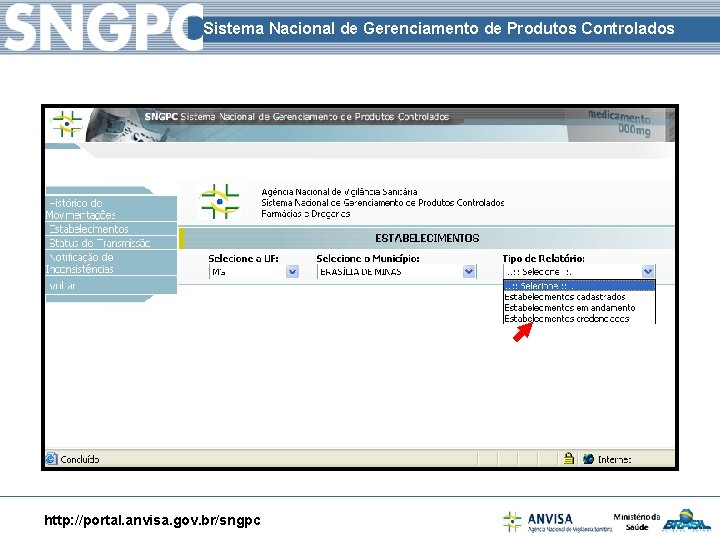Select Estabelecimentos cadastrados report type

coord(579,297)
